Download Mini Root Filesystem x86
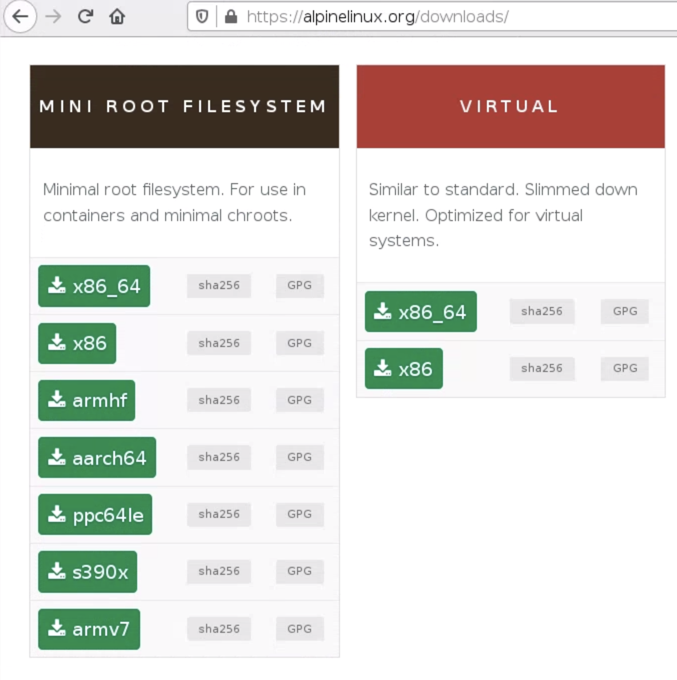This screenshot has width=677, height=680. pyautogui.click(x=77, y=343)
